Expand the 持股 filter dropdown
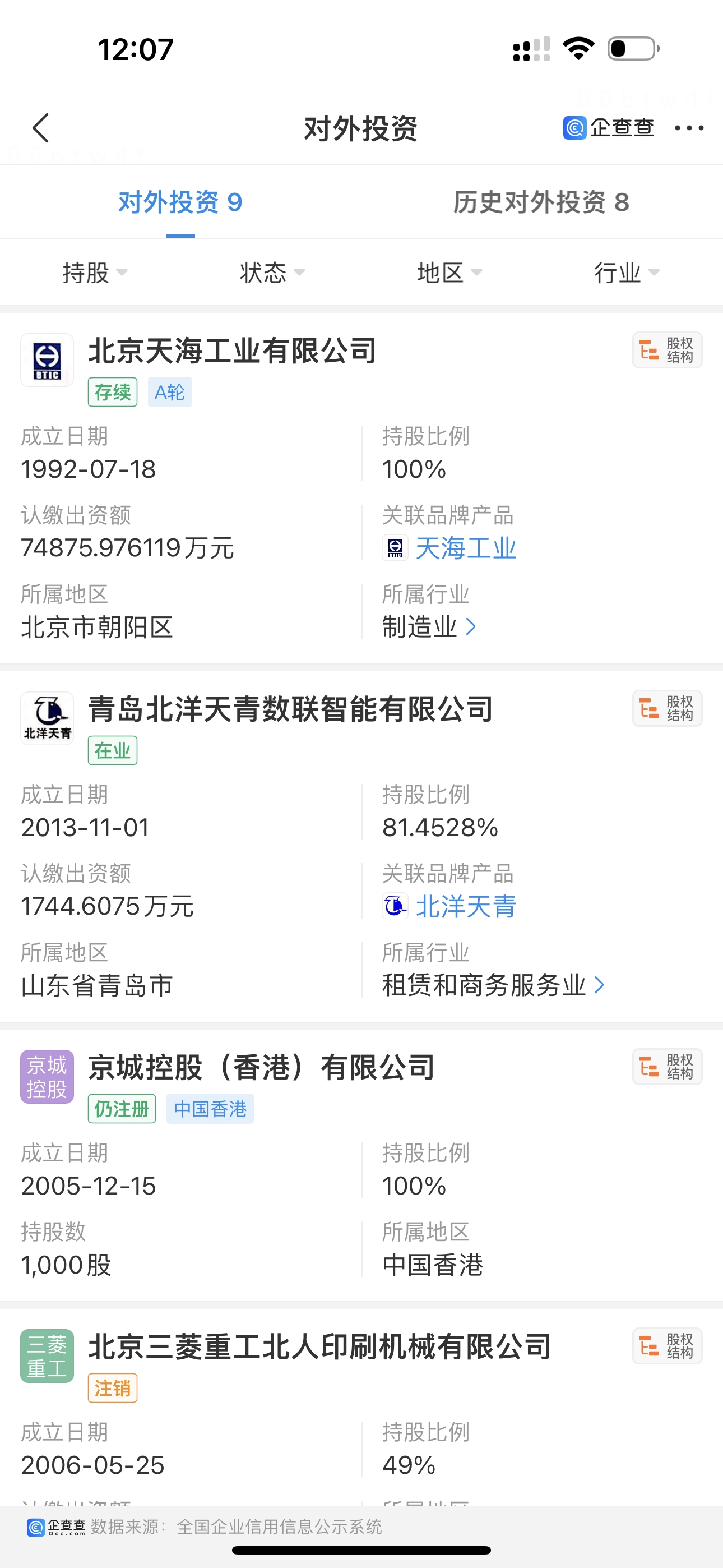 [x=94, y=272]
